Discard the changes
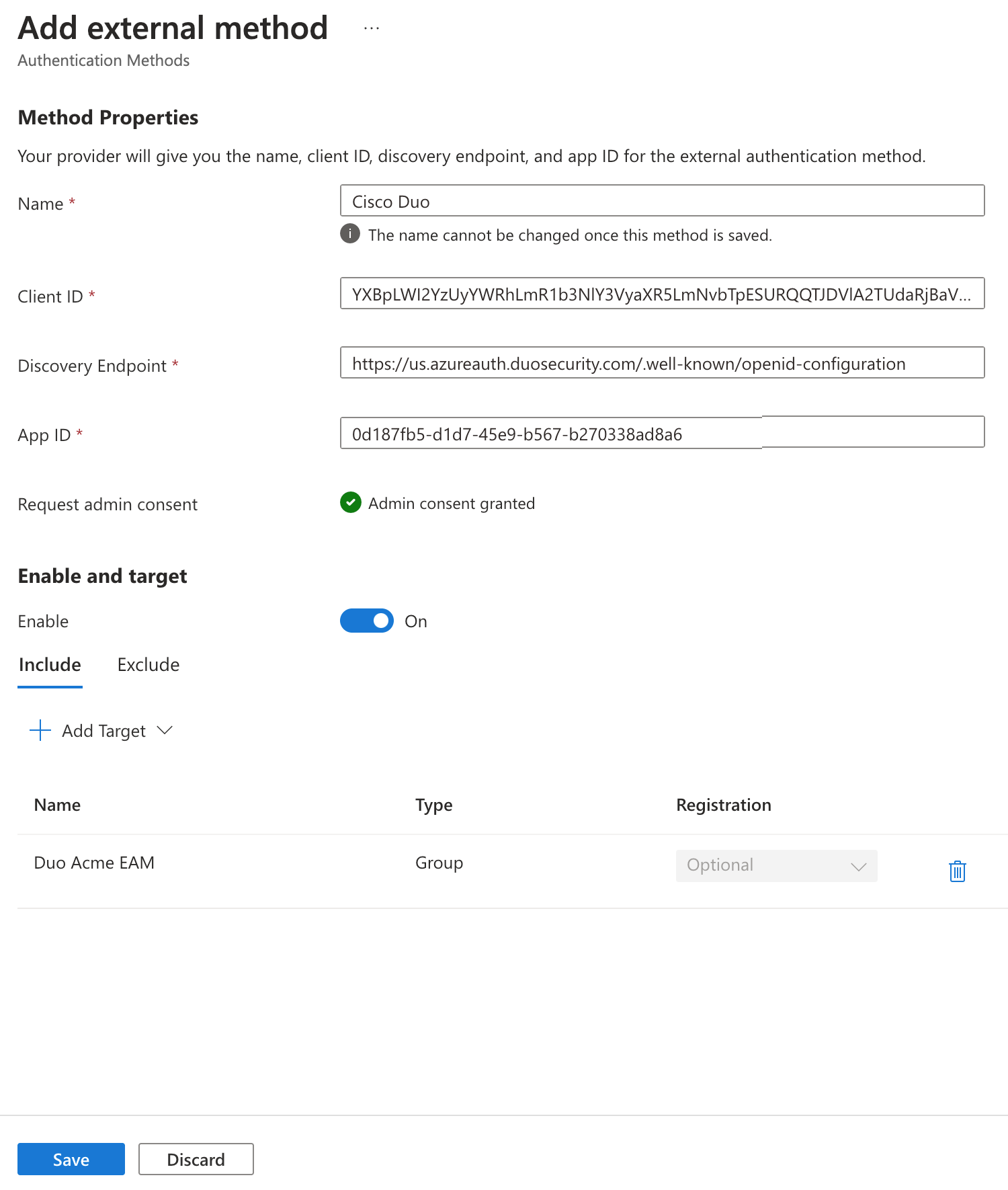Viewport: 1008px width, 1190px height. [x=196, y=1159]
